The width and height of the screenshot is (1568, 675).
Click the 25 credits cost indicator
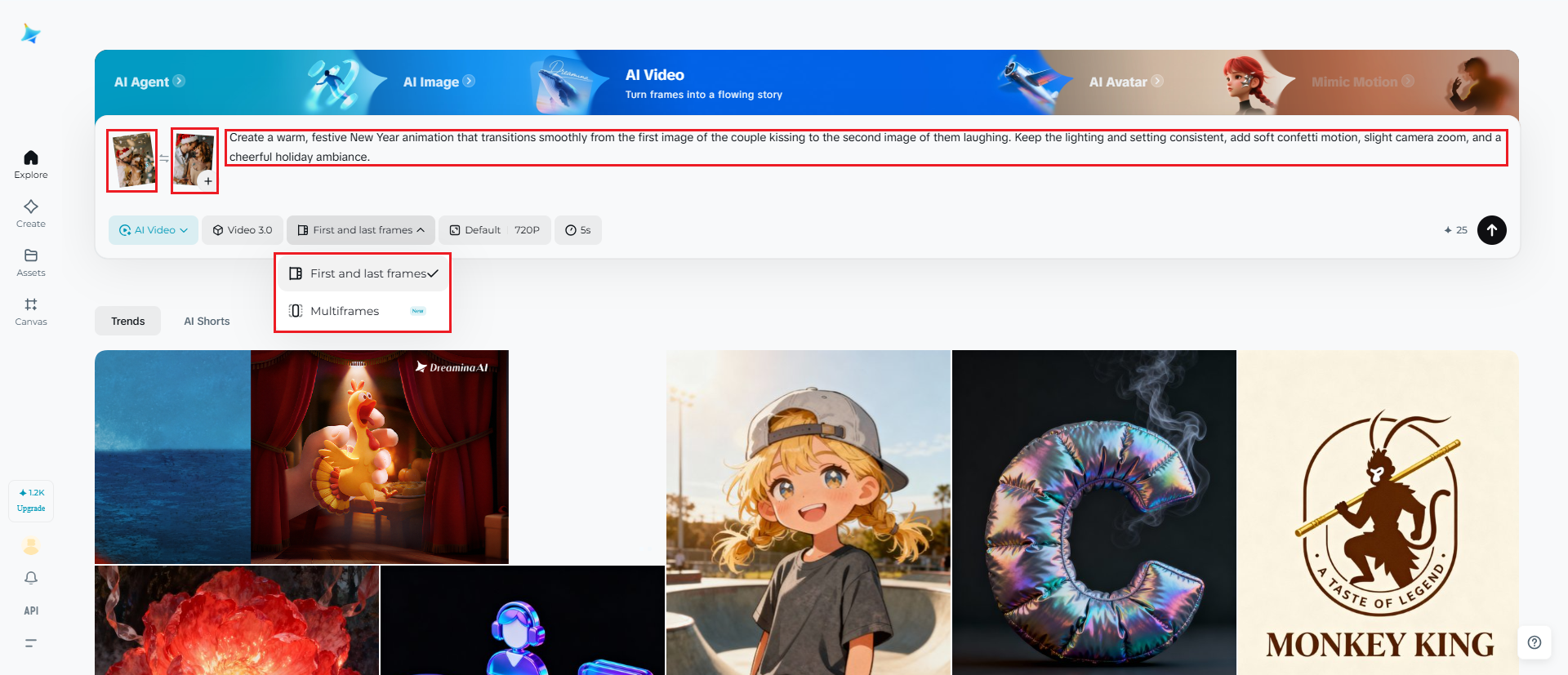pyautogui.click(x=1455, y=230)
